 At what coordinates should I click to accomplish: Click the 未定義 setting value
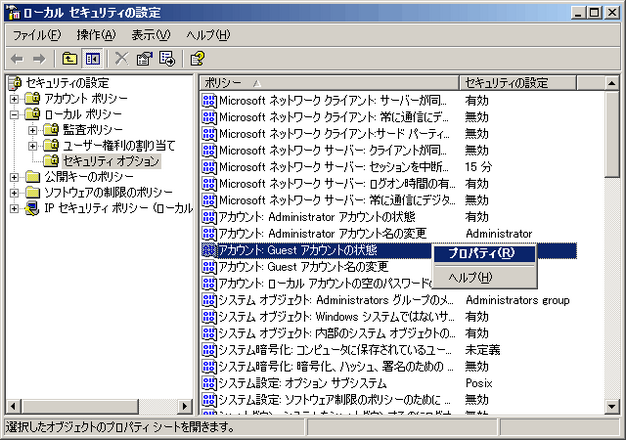pyautogui.click(x=482, y=350)
